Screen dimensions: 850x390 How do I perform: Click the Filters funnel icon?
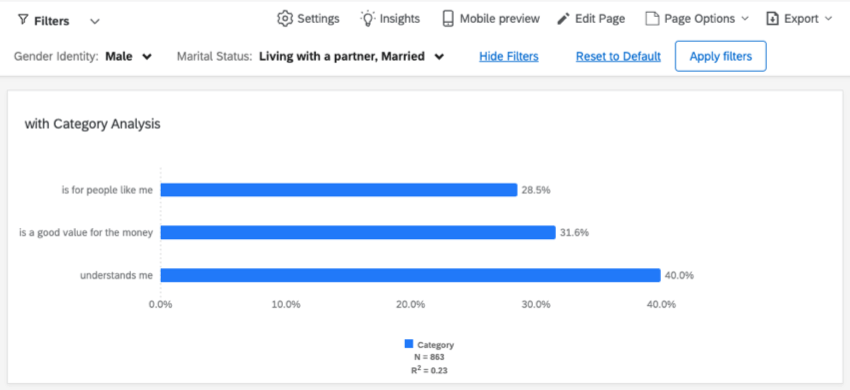[x=22, y=21]
